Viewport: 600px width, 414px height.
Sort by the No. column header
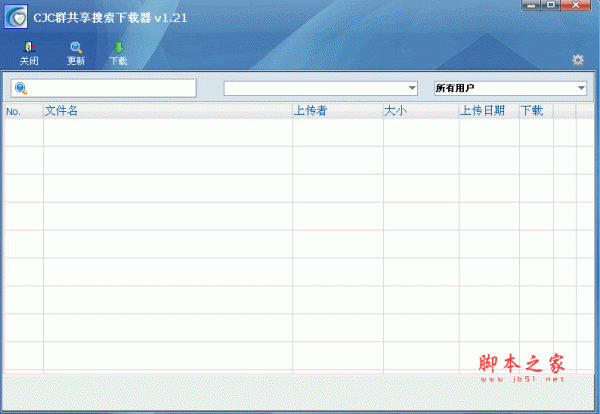[x=24, y=111]
